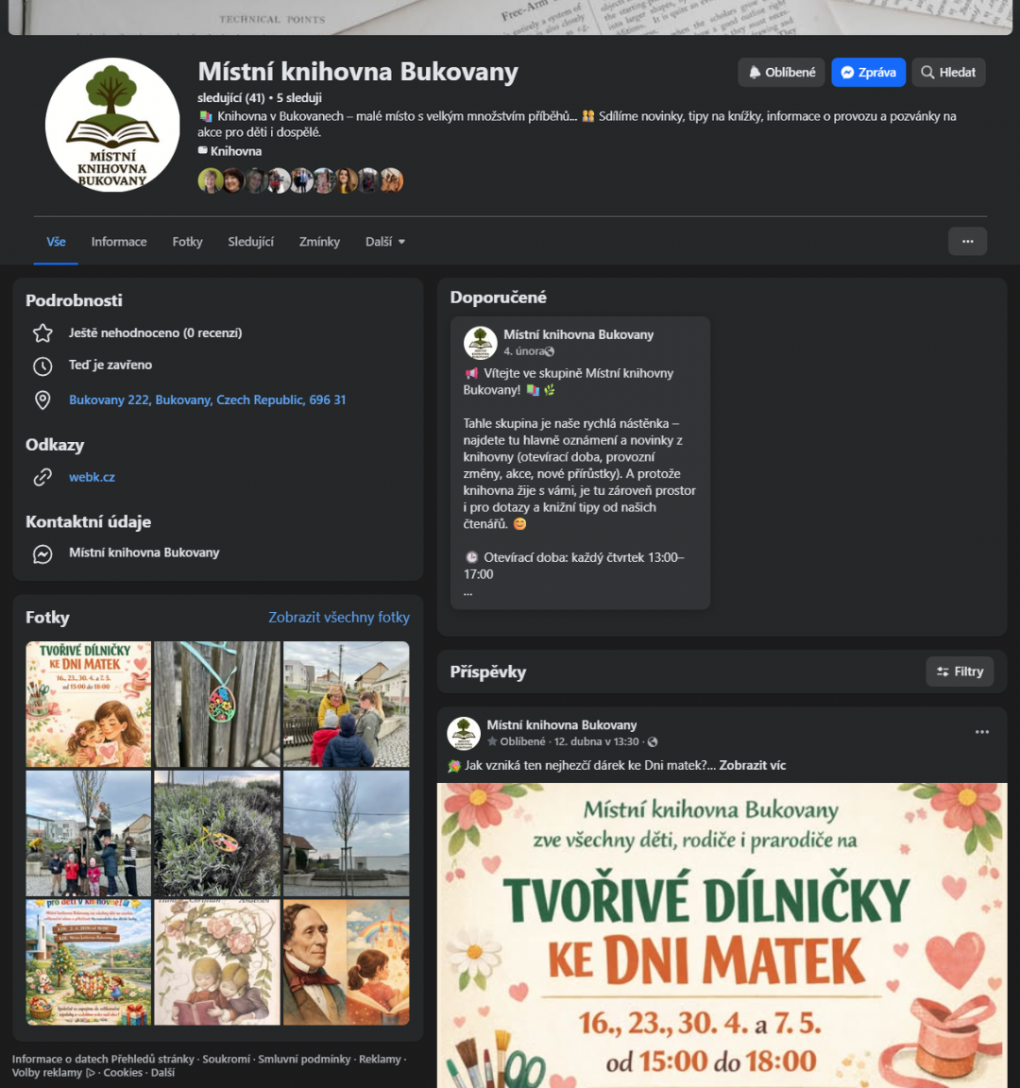Image resolution: width=1020 pixels, height=1088 pixels.
Task: Click the Další footer link
Action: (x=162, y=1073)
